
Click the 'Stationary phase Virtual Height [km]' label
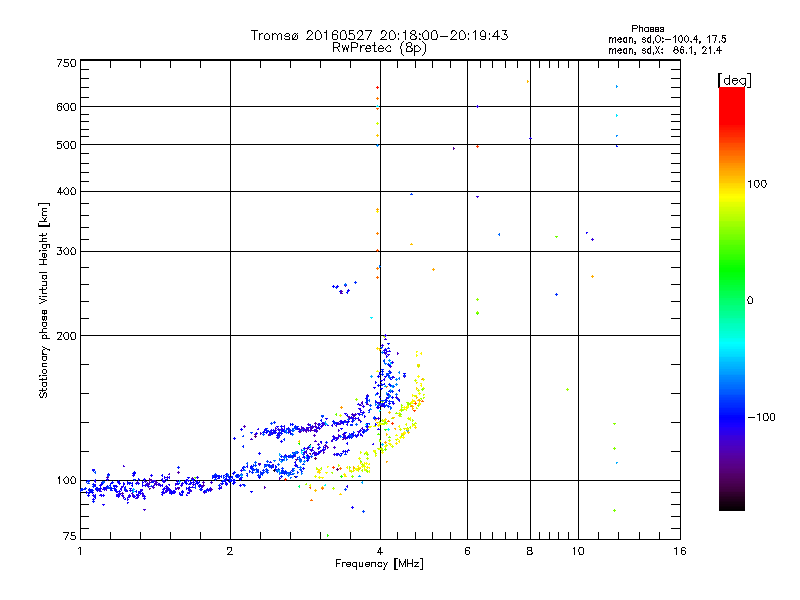(x=44, y=301)
